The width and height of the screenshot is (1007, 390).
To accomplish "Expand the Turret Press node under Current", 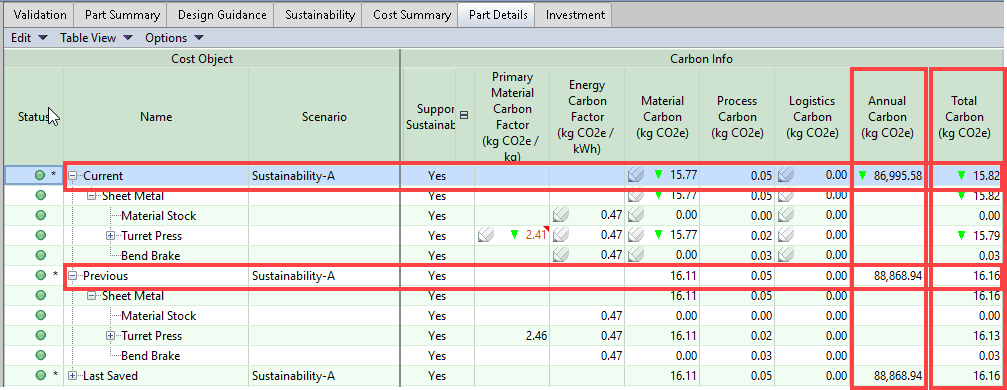I will coord(110,236).
